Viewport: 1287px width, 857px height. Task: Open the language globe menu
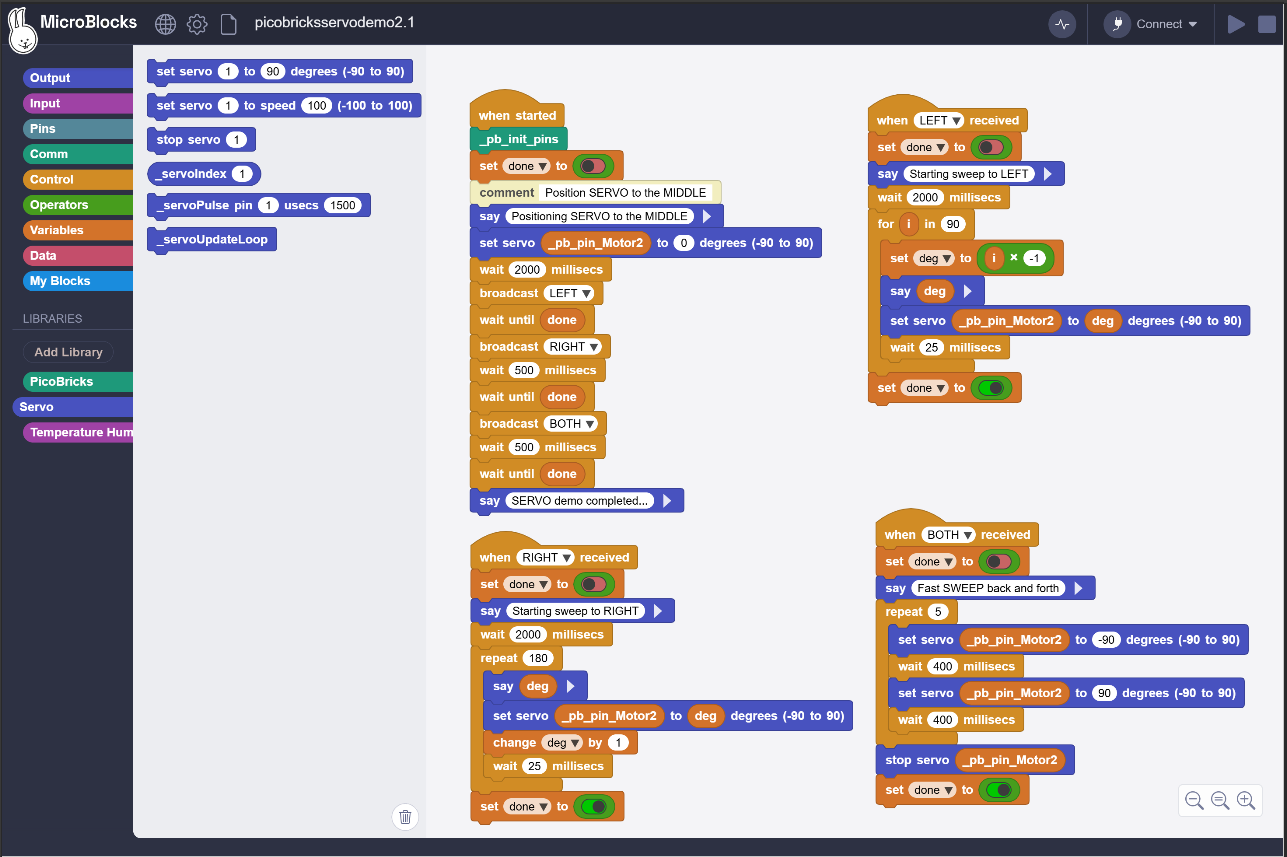166,24
